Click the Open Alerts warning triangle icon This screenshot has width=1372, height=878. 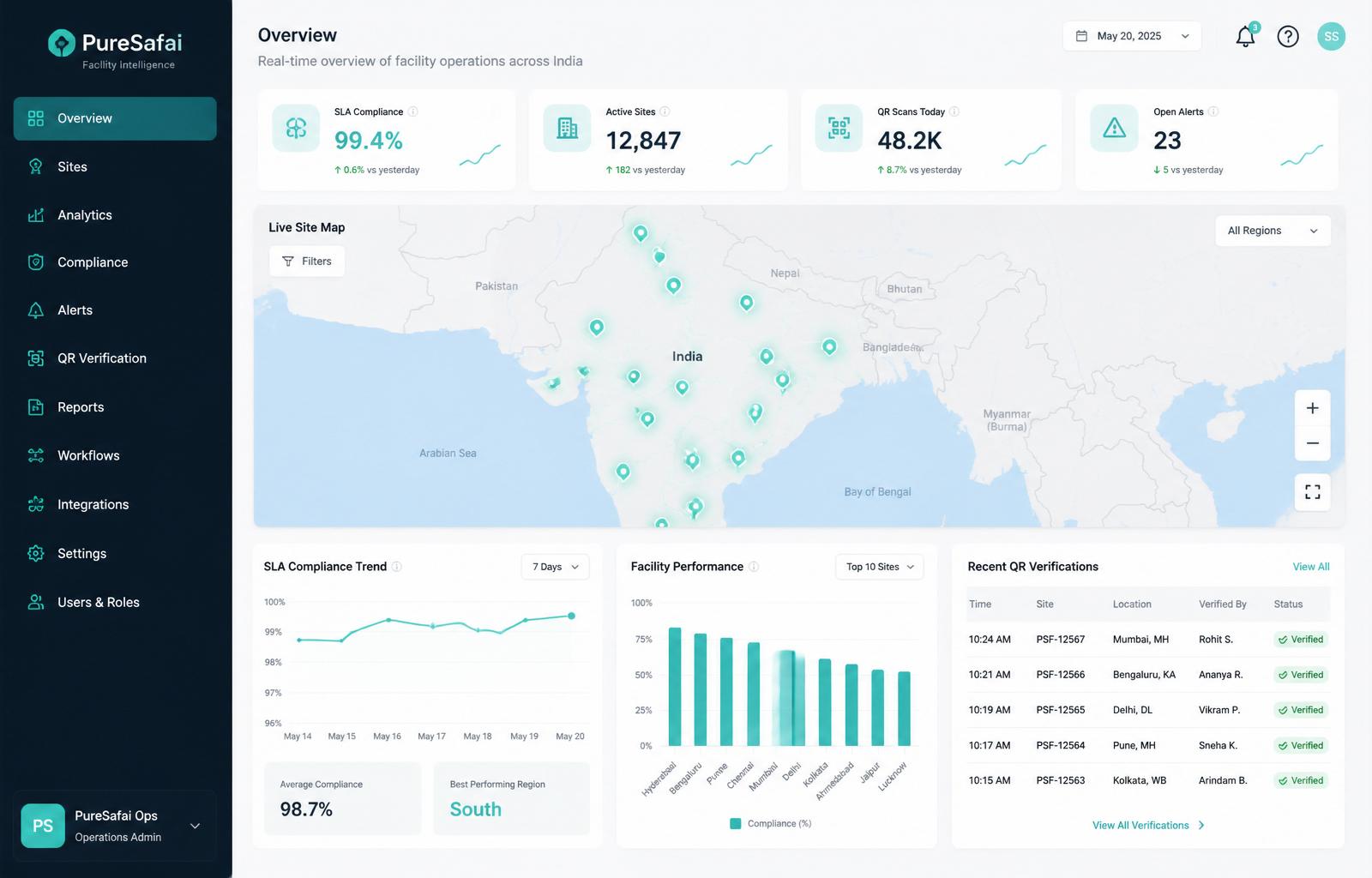pos(1114,129)
